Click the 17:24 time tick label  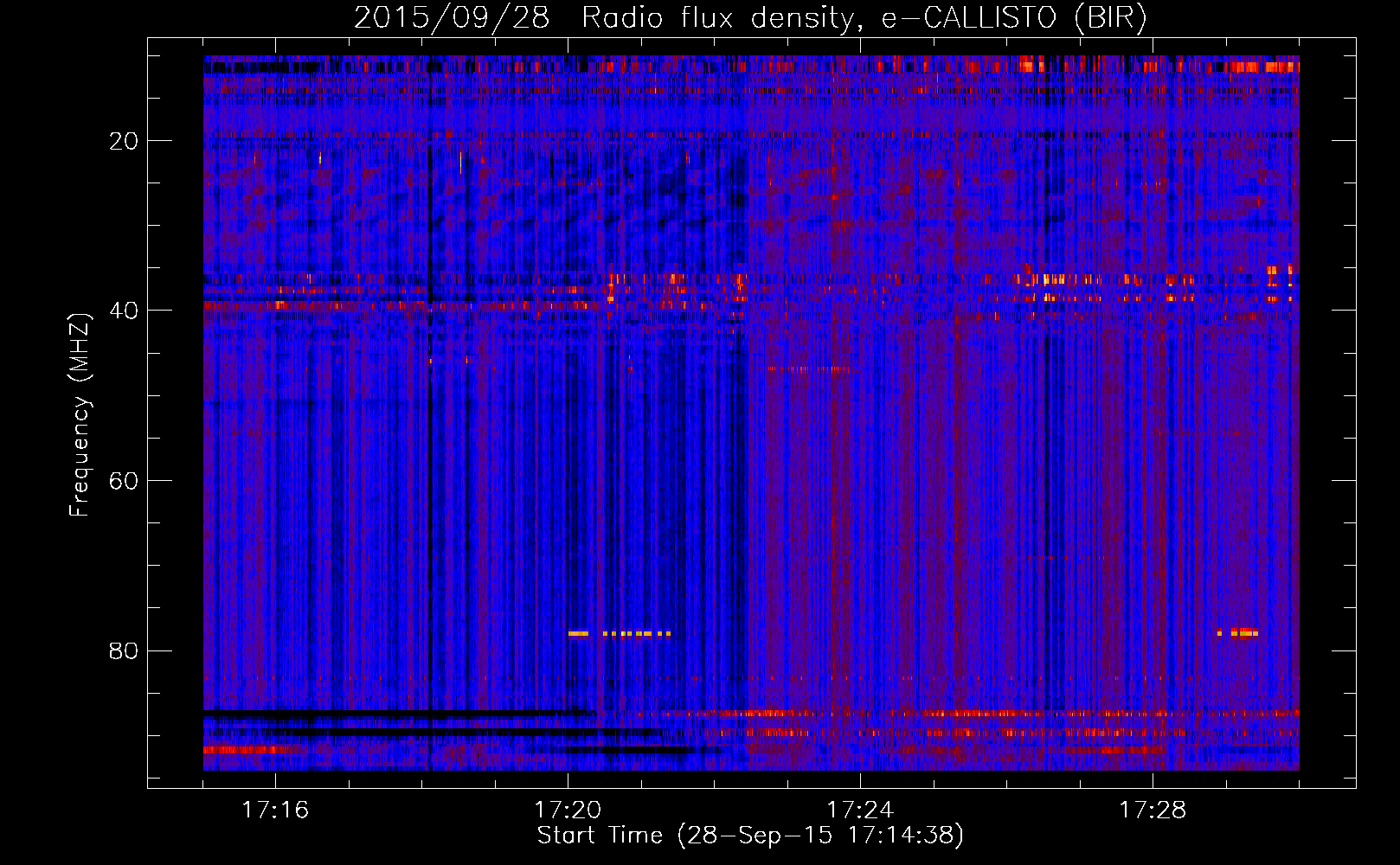tap(860, 810)
